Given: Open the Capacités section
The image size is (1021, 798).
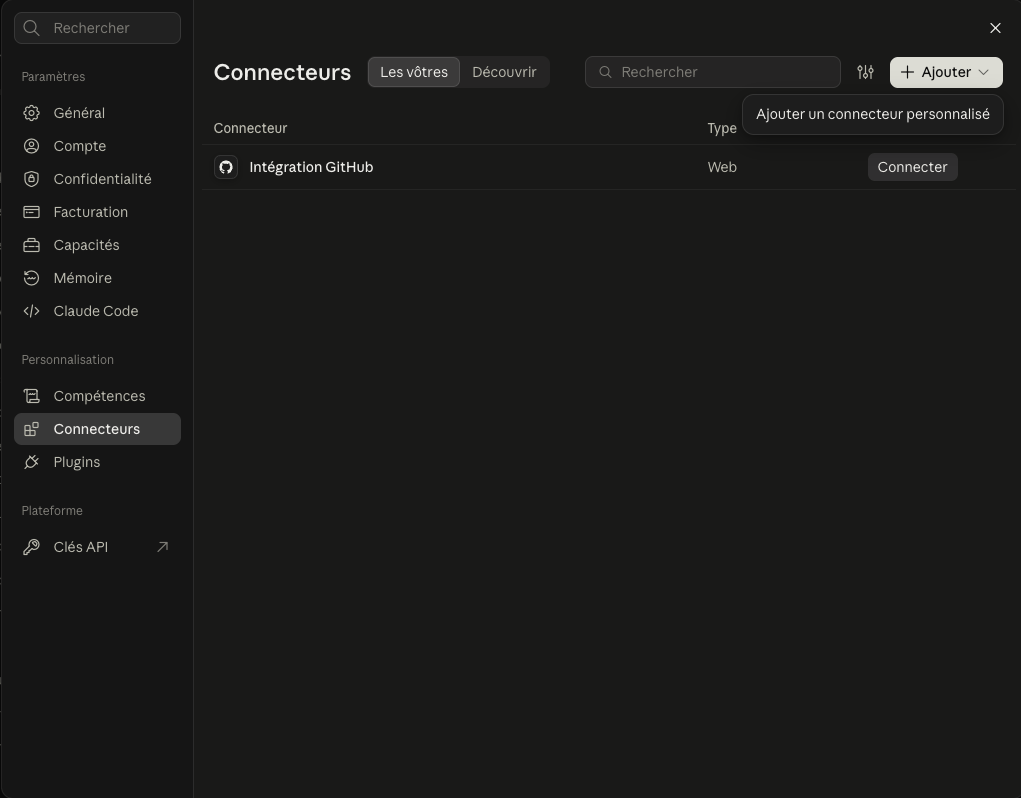Looking at the screenshot, I should (x=97, y=245).
